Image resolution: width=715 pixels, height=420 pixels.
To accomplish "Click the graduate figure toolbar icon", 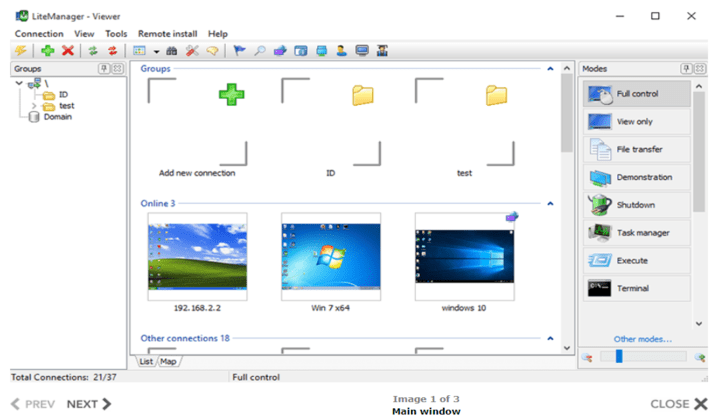I will (382, 51).
